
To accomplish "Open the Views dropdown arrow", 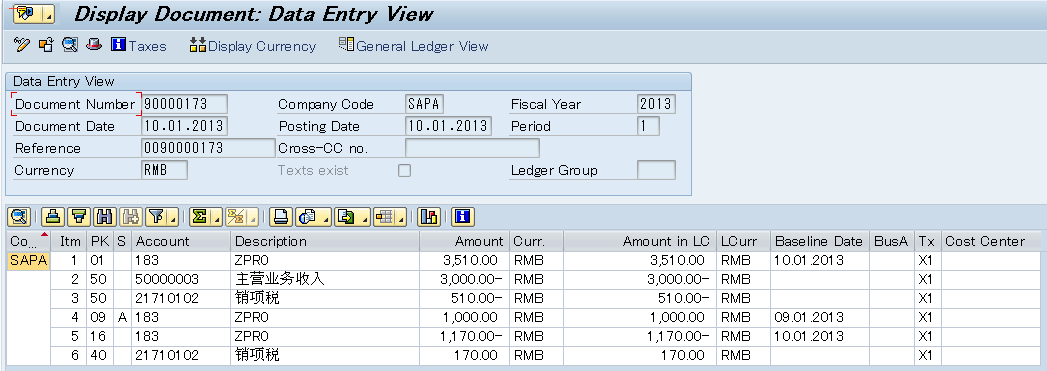I will pyautogui.click(x=325, y=218).
